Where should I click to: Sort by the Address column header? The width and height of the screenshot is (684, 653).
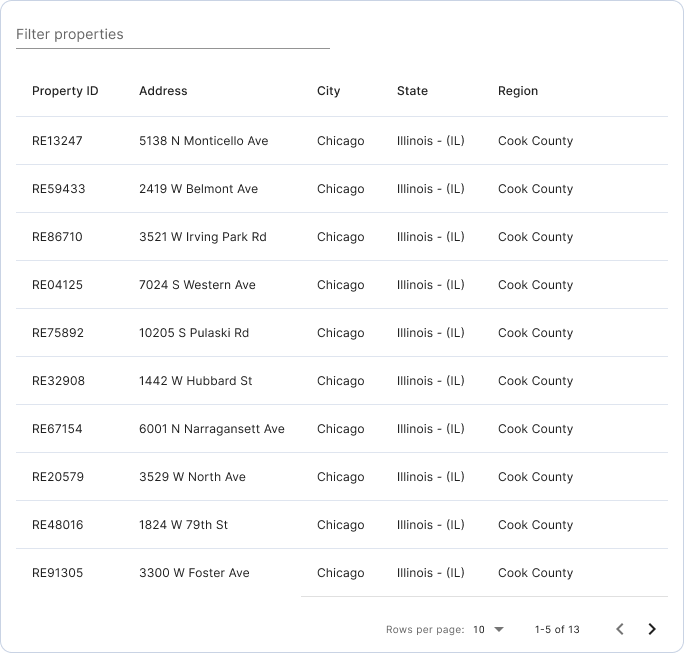163,91
